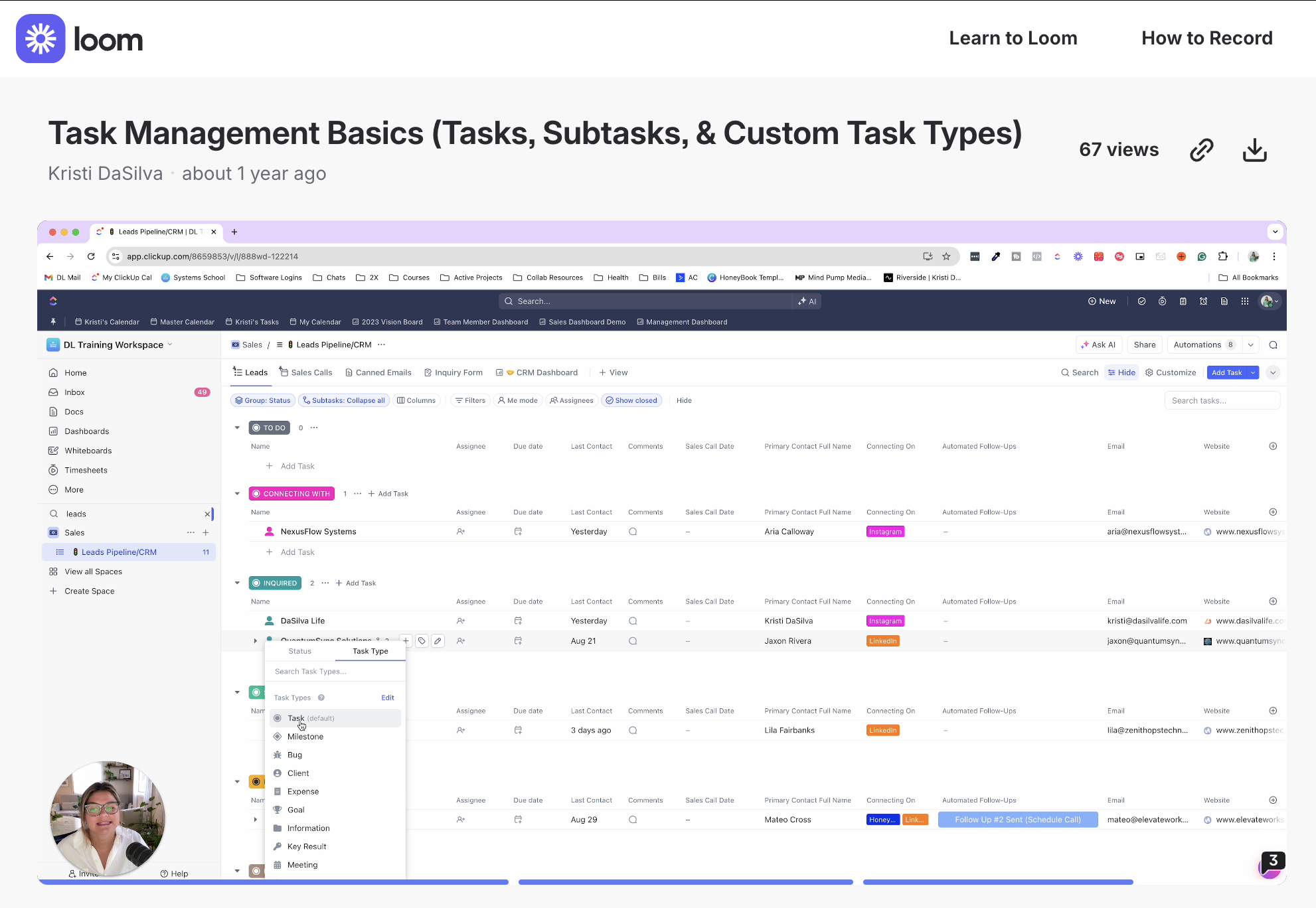Viewport: 1316px width, 908px height.
Task: Click the browser bookmark star icon
Action: 946,256
